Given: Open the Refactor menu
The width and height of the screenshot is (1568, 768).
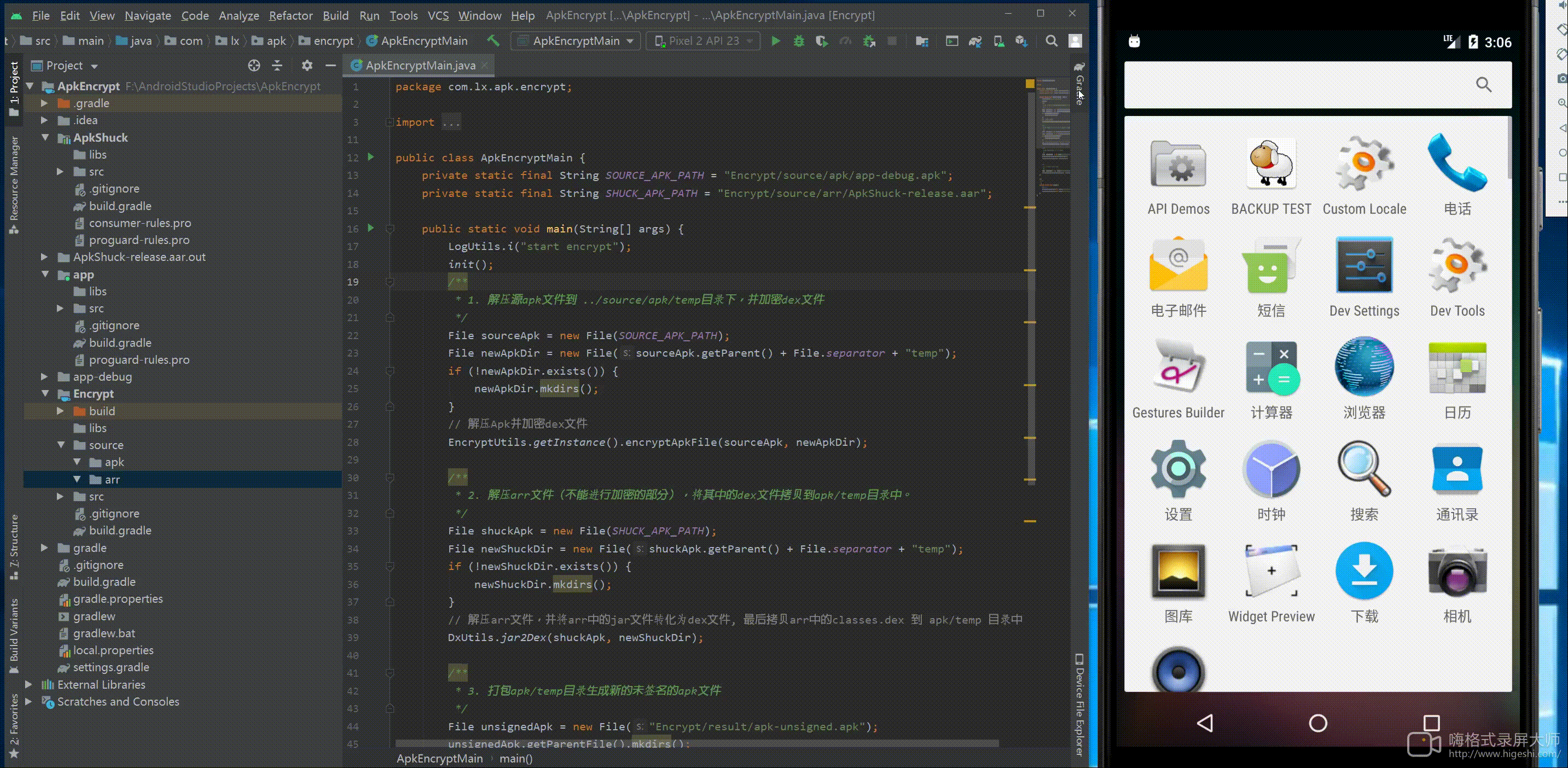Looking at the screenshot, I should (291, 15).
